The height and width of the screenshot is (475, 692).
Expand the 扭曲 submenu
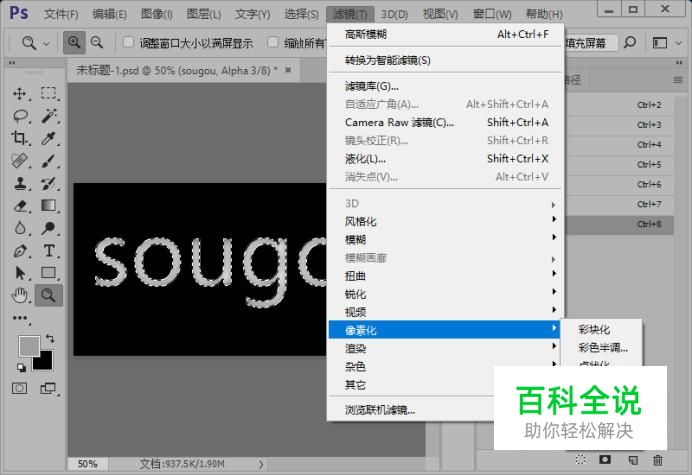pyautogui.click(x=444, y=276)
